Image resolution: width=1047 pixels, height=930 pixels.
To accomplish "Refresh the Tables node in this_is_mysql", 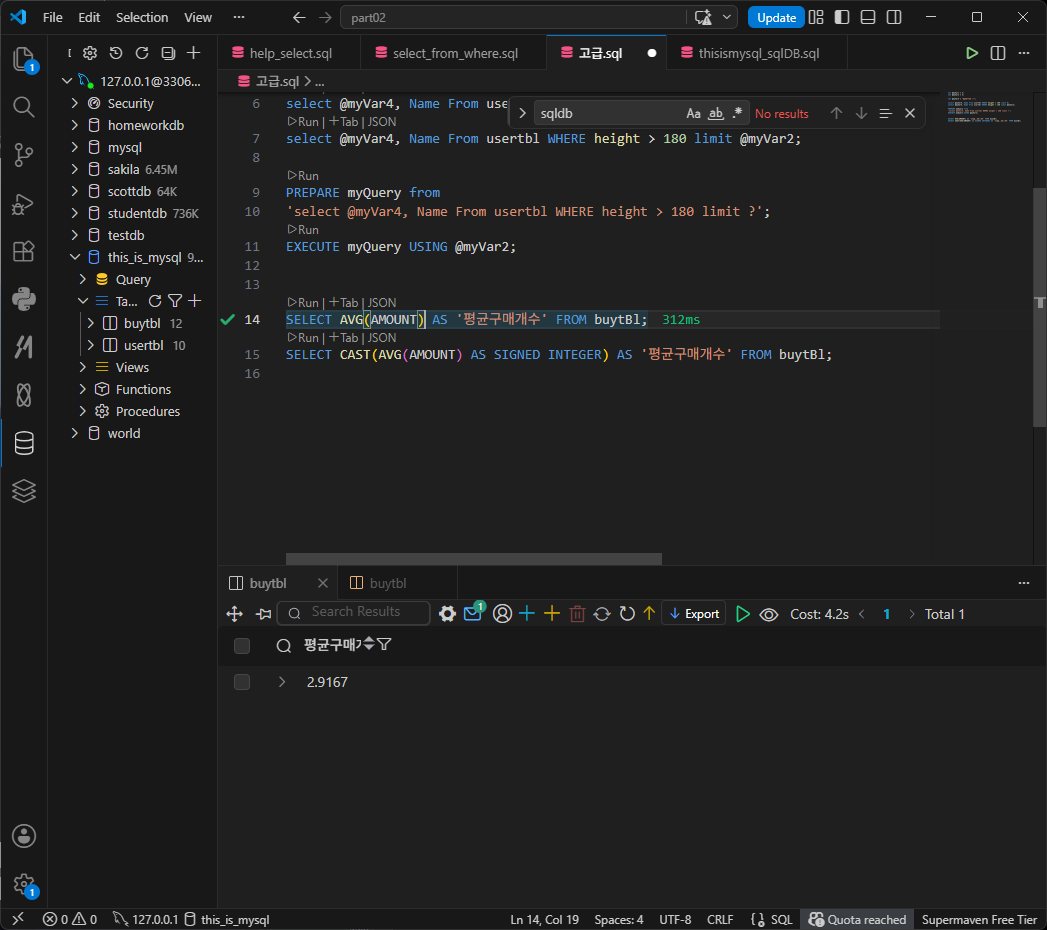I will coord(155,301).
